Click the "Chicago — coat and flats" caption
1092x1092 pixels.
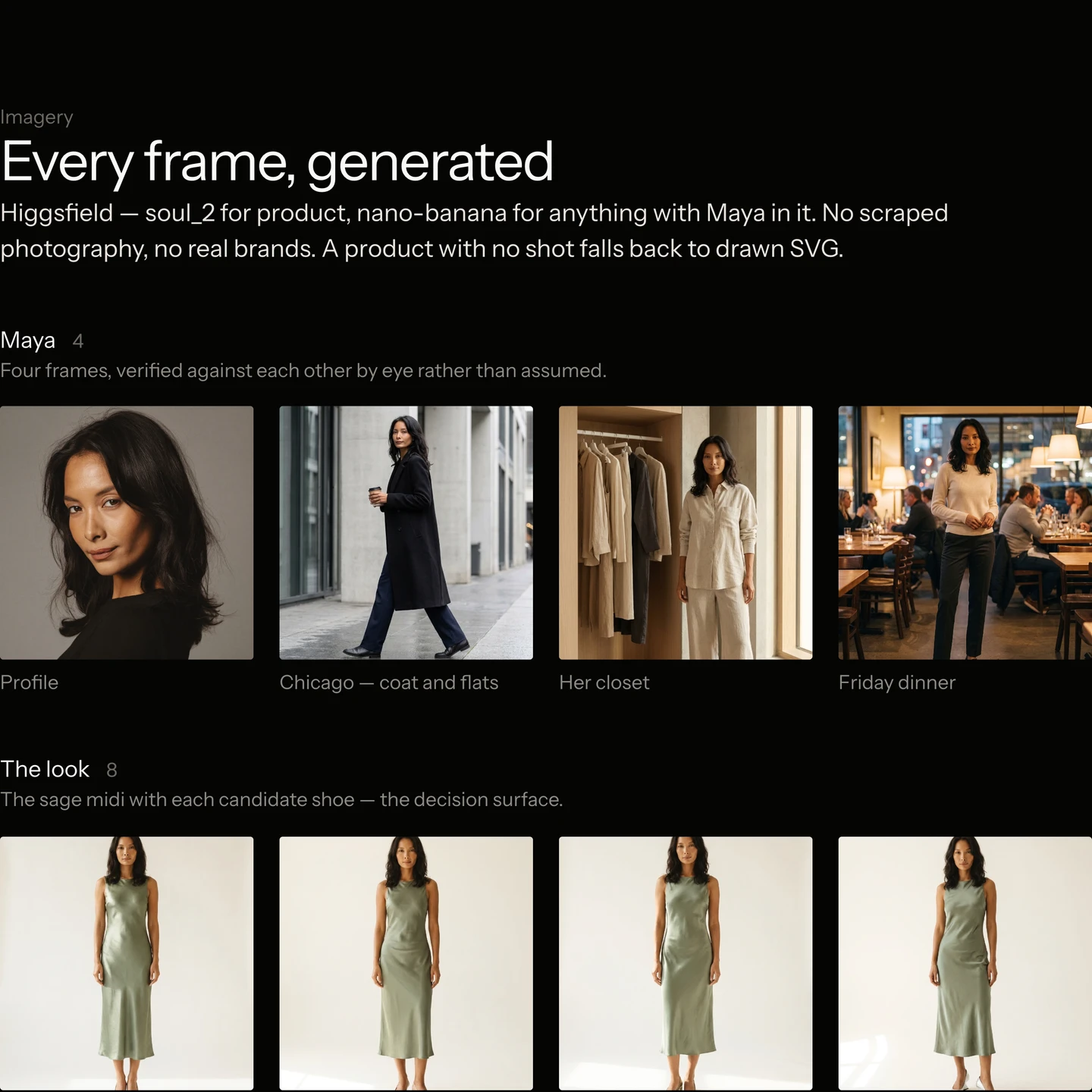[389, 682]
